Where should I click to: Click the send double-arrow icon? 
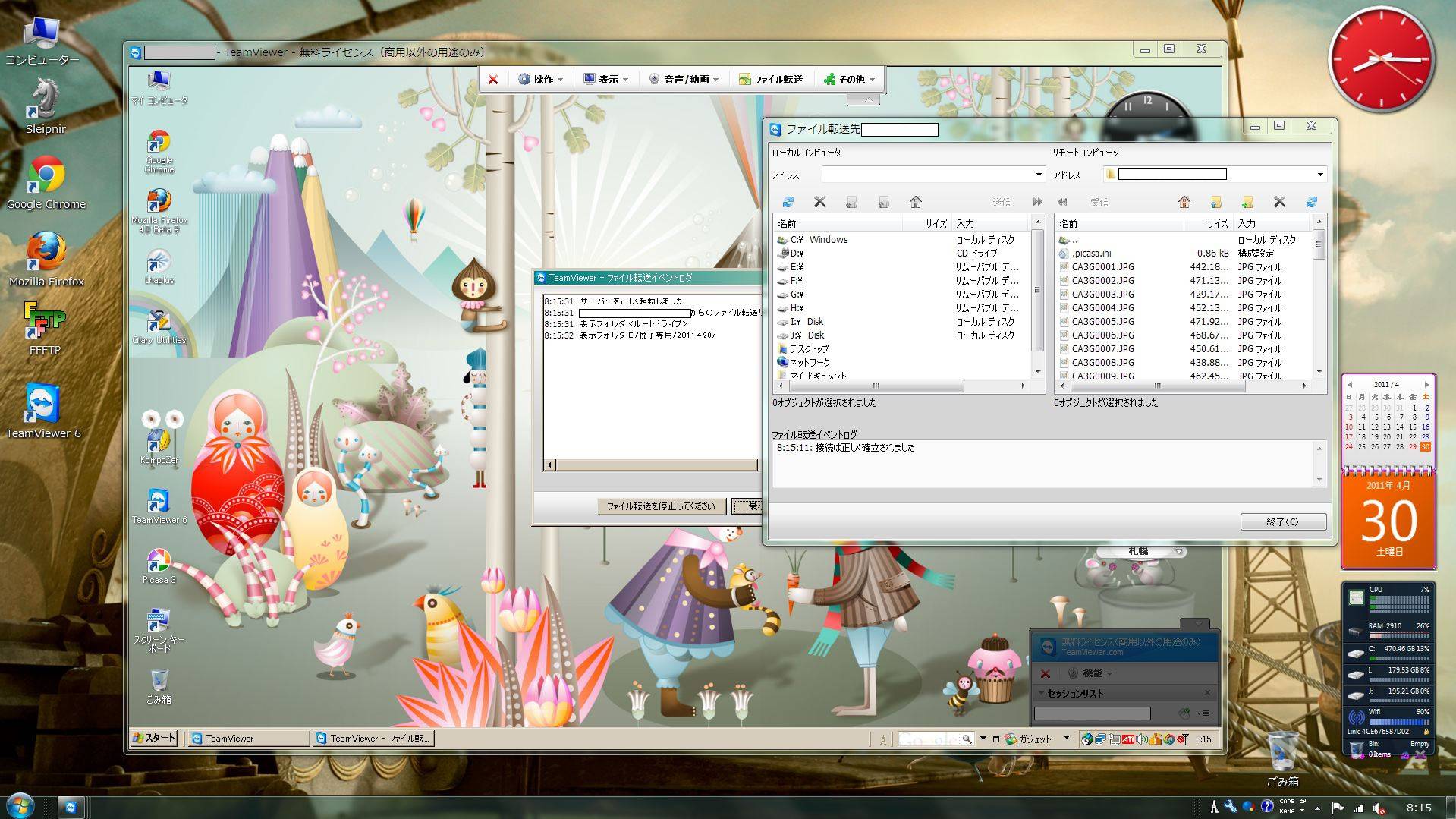pos(1037,202)
